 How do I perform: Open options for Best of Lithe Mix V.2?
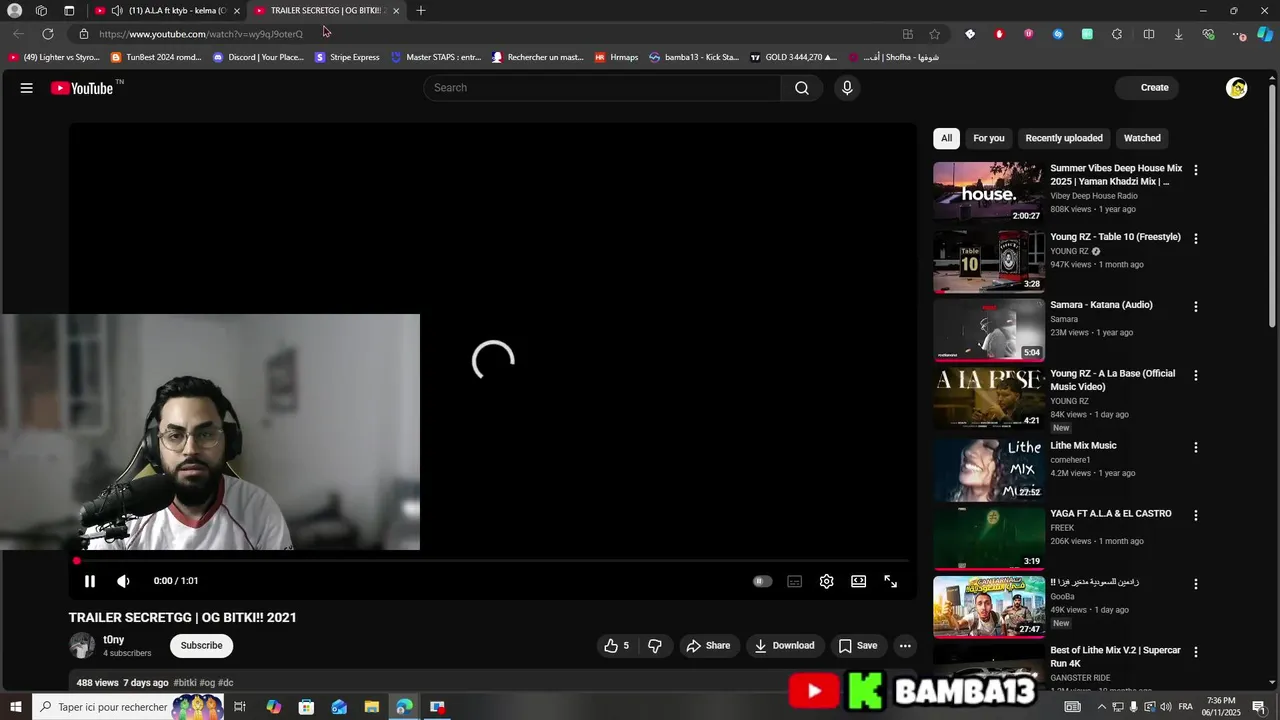coord(1196,652)
